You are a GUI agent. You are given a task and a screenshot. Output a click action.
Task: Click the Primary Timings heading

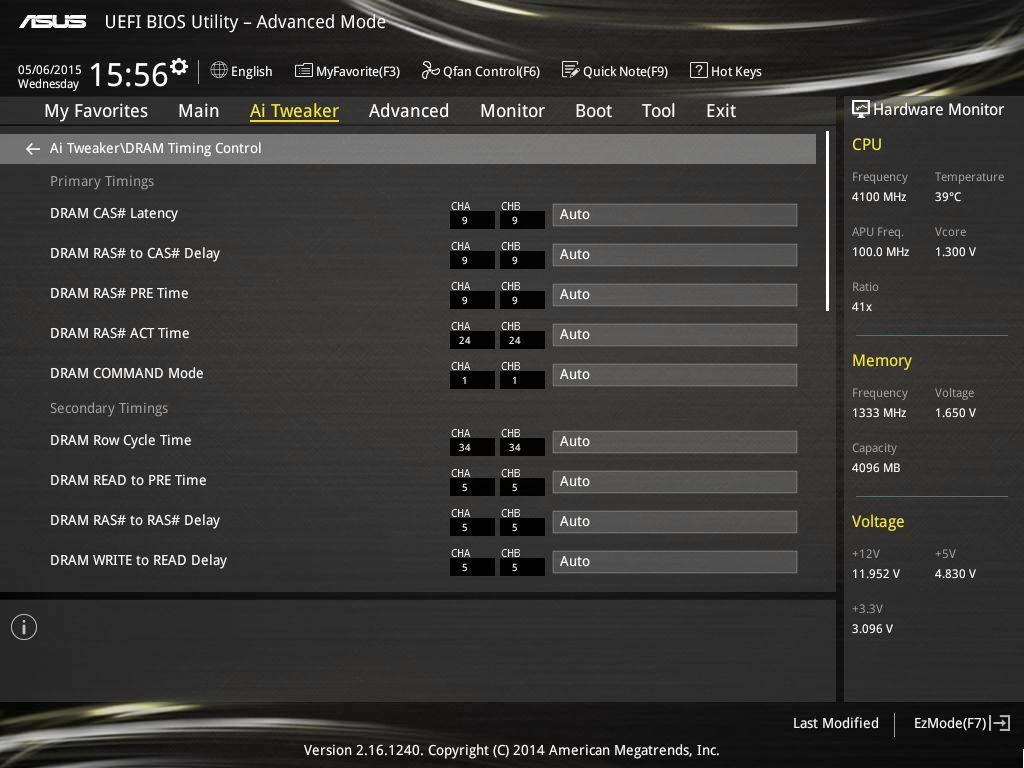click(x=102, y=182)
